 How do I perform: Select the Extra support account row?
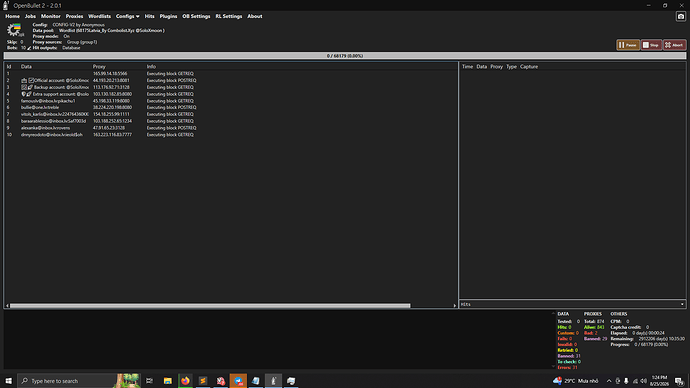tap(231, 94)
